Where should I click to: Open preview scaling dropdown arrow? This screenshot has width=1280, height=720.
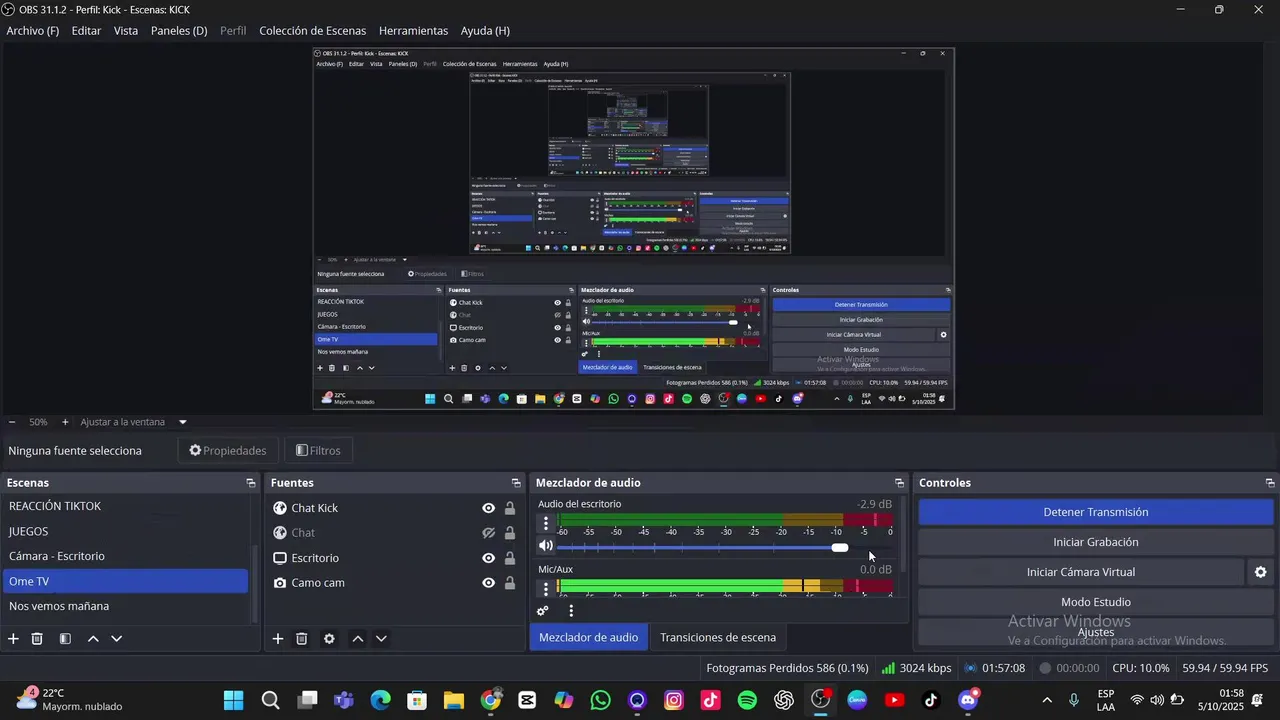182,422
